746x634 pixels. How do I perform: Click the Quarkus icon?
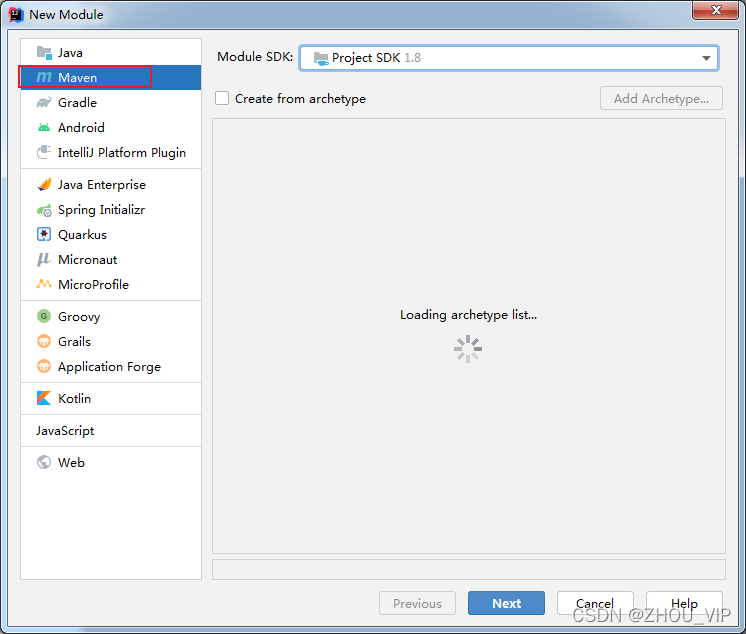pyautogui.click(x=44, y=234)
